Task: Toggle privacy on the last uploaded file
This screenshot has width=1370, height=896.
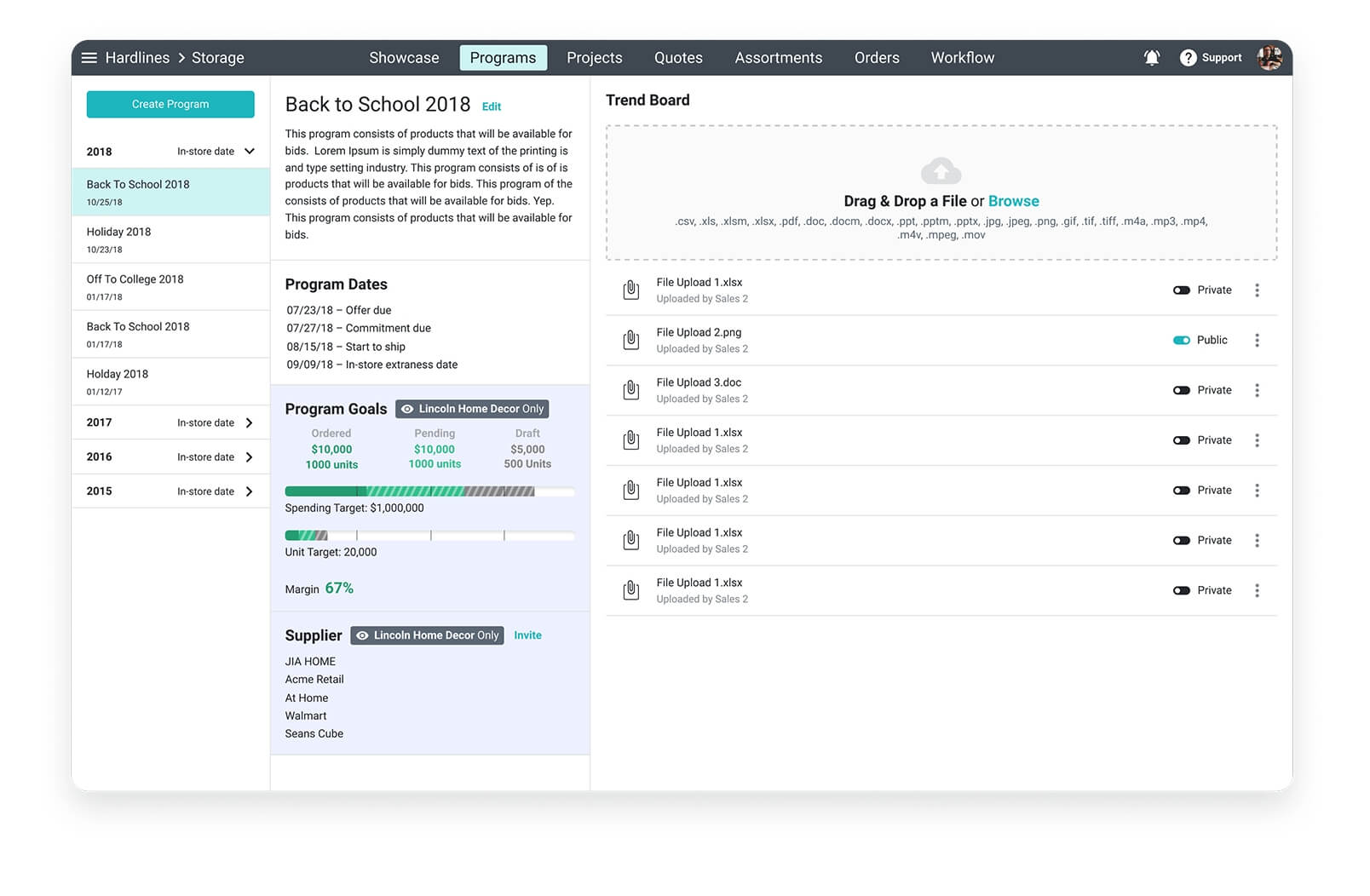Action: tap(1181, 589)
